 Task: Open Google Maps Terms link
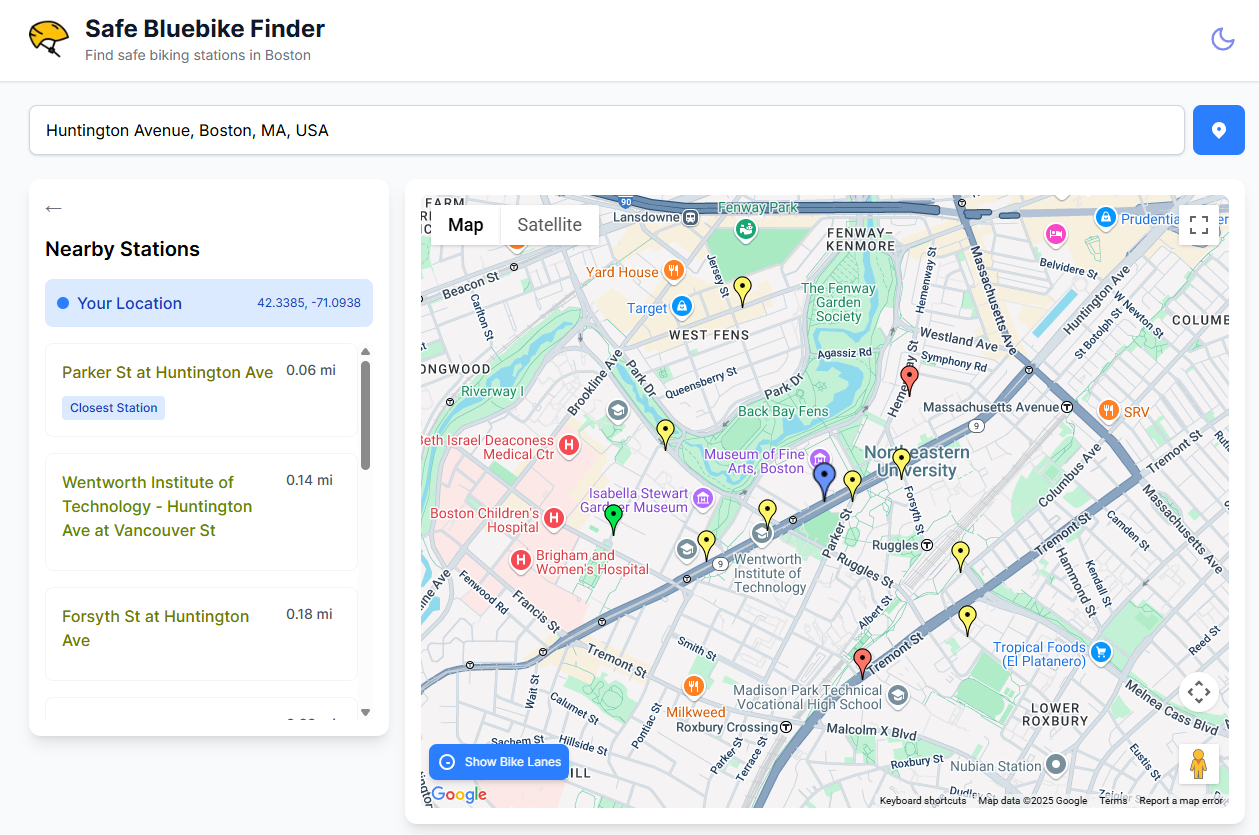click(1113, 800)
